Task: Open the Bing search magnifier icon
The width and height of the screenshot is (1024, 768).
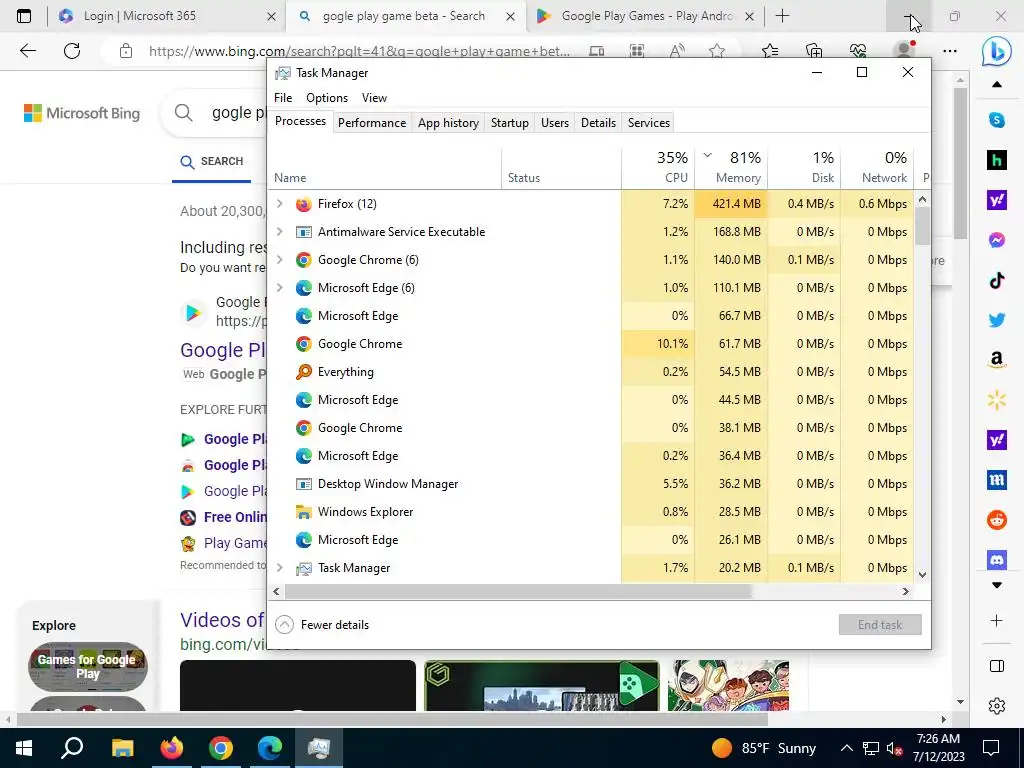Action: coord(184,113)
